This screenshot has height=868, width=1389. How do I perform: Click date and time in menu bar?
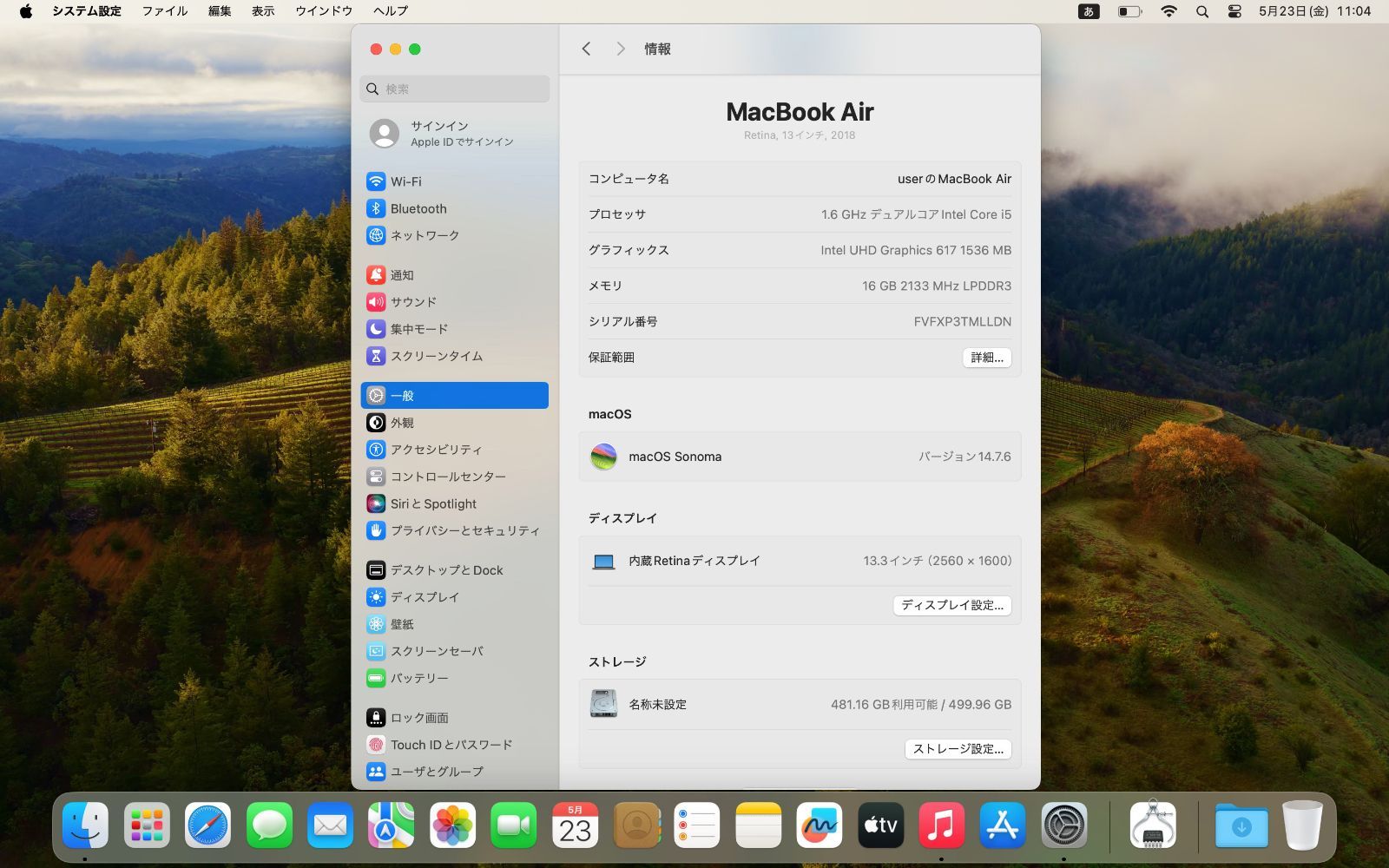[x=1314, y=11]
